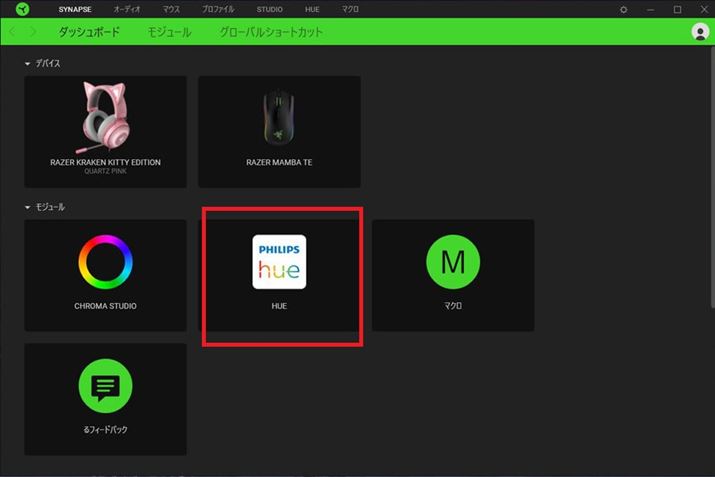The image size is (715, 477).
Task: Switch to グローバルショートカット tab
Action: pos(271,32)
